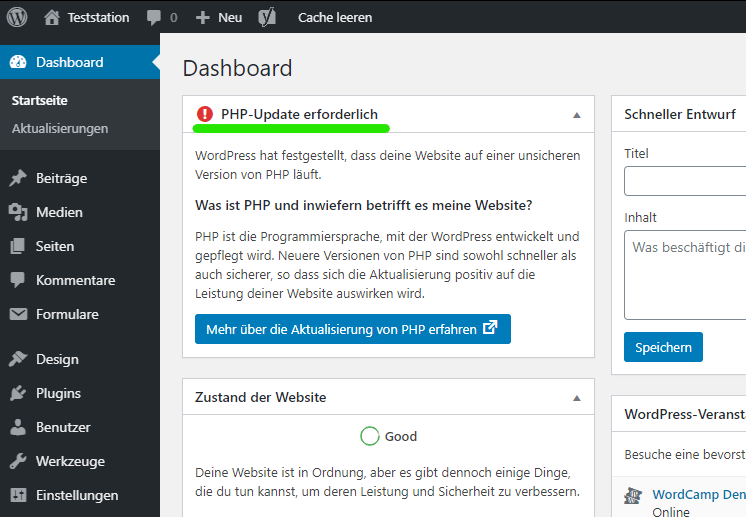The width and height of the screenshot is (746, 517).
Task: Click the red warning icon on PHP-Update box
Action: point(205,114)
